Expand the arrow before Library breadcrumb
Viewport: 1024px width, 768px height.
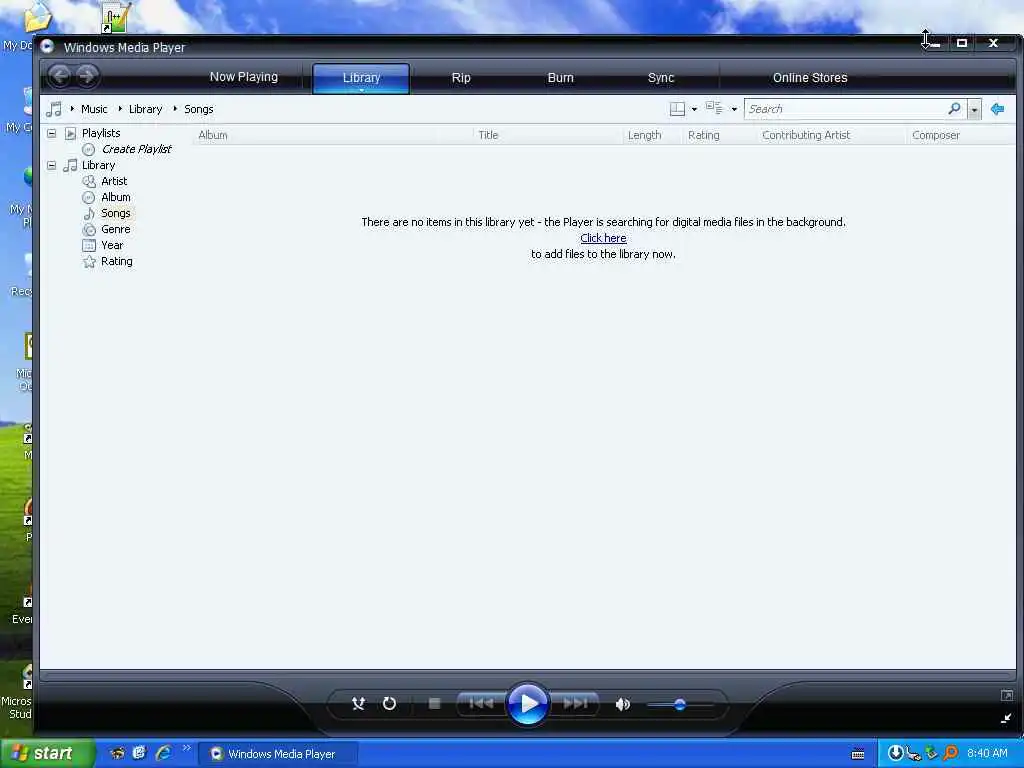point(120,109)
